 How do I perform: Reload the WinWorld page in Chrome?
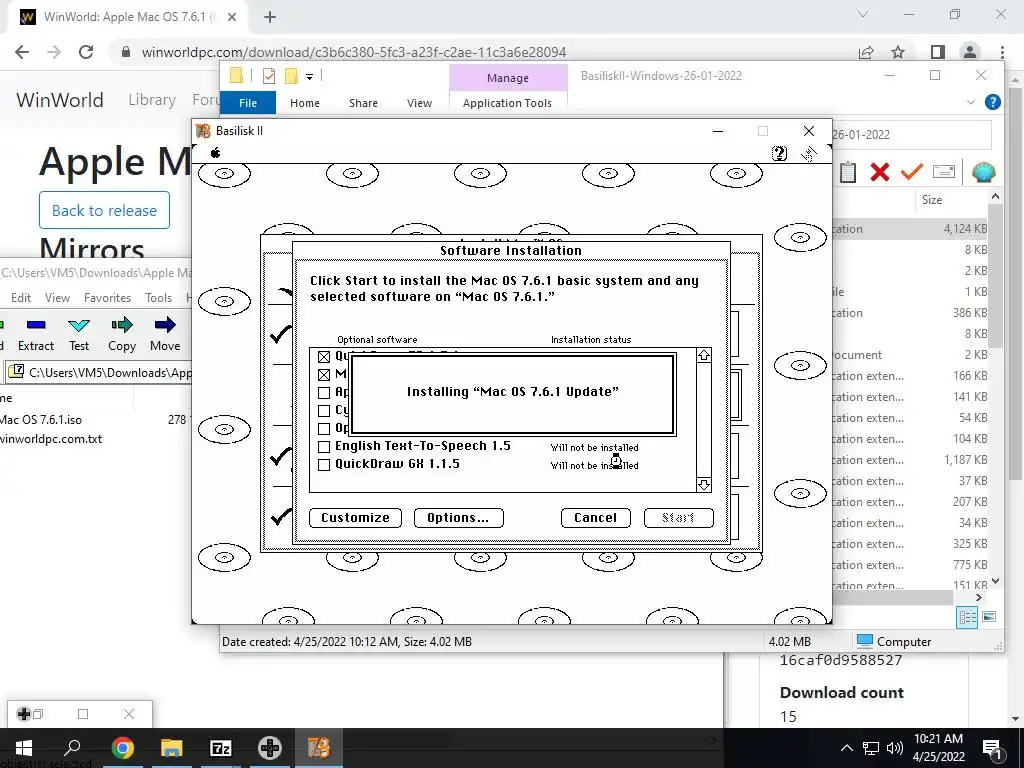86,52
